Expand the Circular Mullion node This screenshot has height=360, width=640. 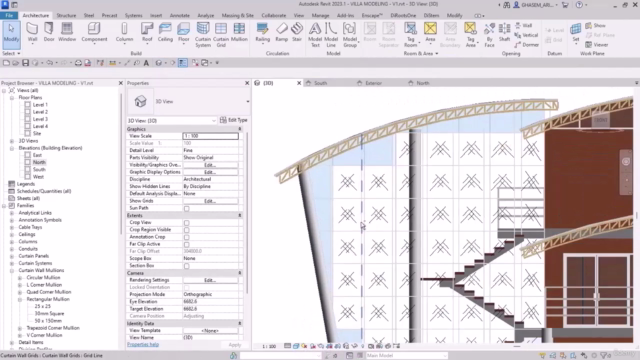click(x=20, y=278)
